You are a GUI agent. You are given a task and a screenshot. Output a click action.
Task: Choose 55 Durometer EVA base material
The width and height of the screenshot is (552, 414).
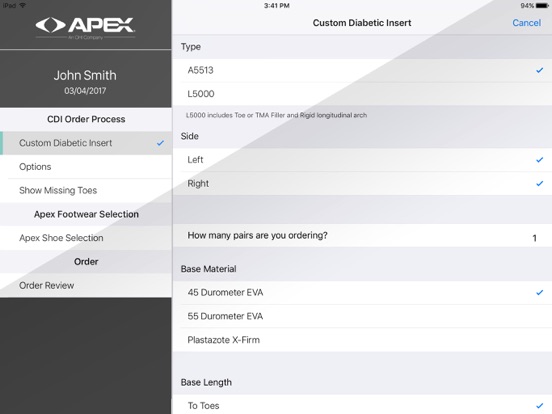362,316
